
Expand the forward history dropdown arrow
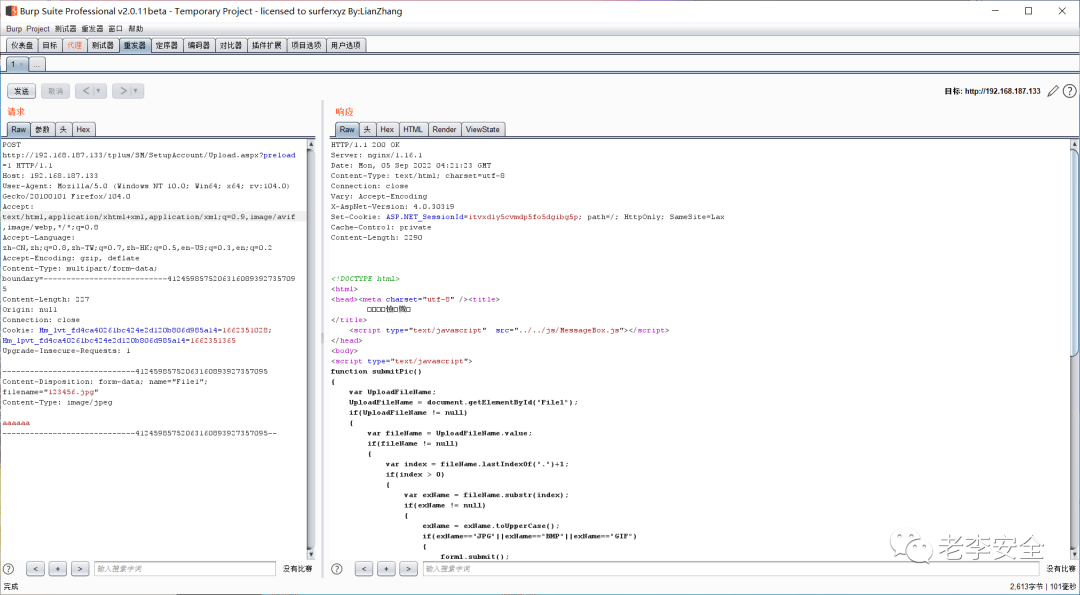click(138, 91)
